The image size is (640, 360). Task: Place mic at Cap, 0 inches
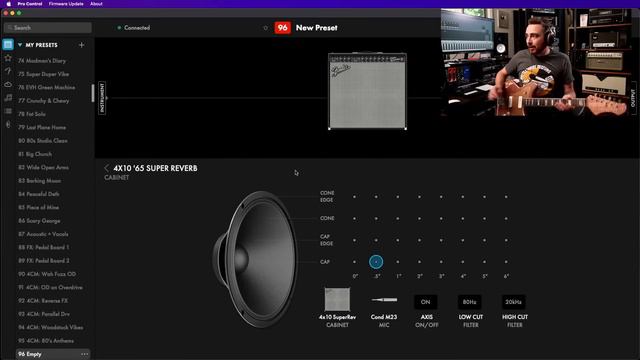pos(354,262)
